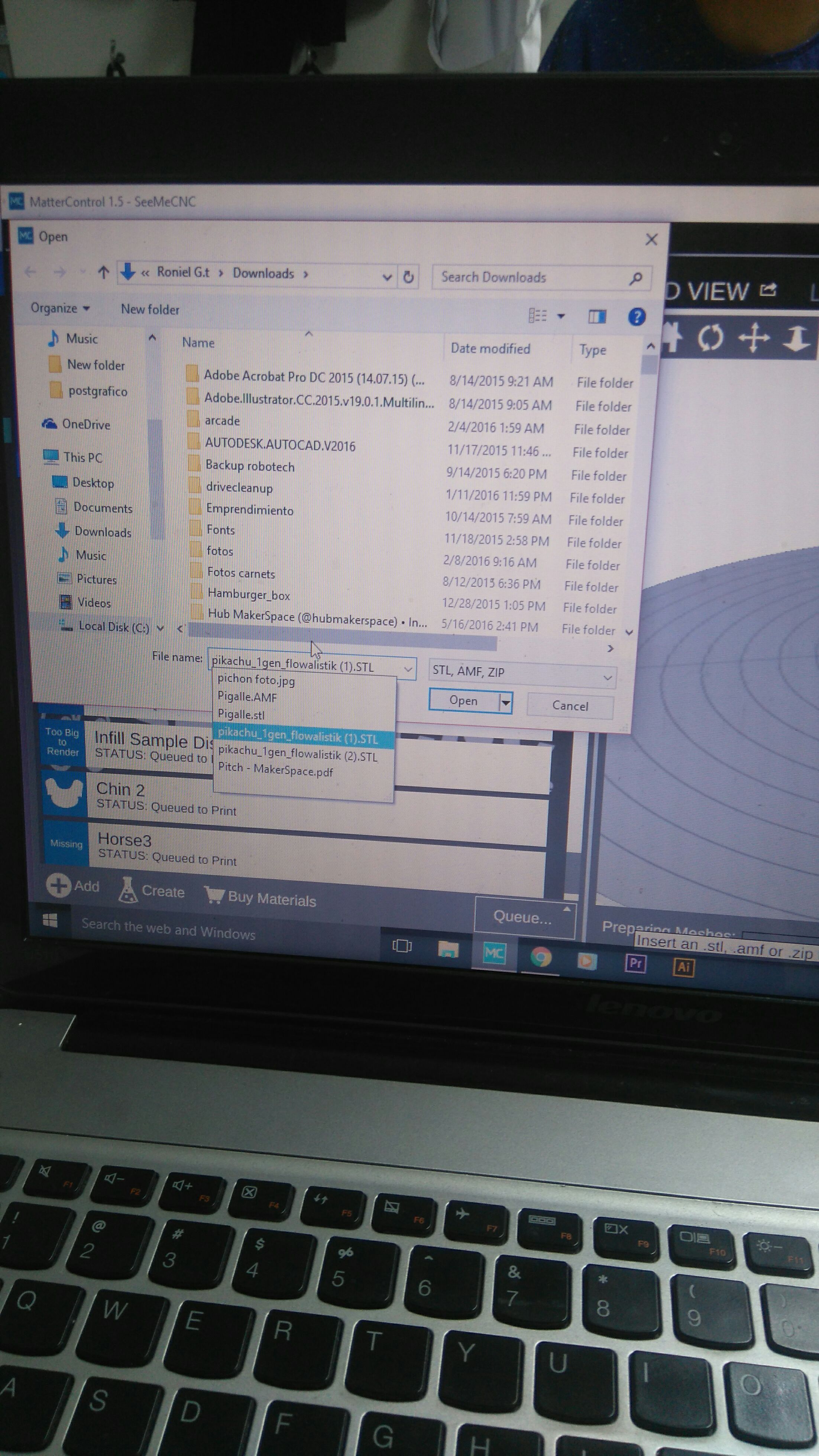Click the Forward navigation arrow
Viewport: 819px width, 1456px height.
59,272
